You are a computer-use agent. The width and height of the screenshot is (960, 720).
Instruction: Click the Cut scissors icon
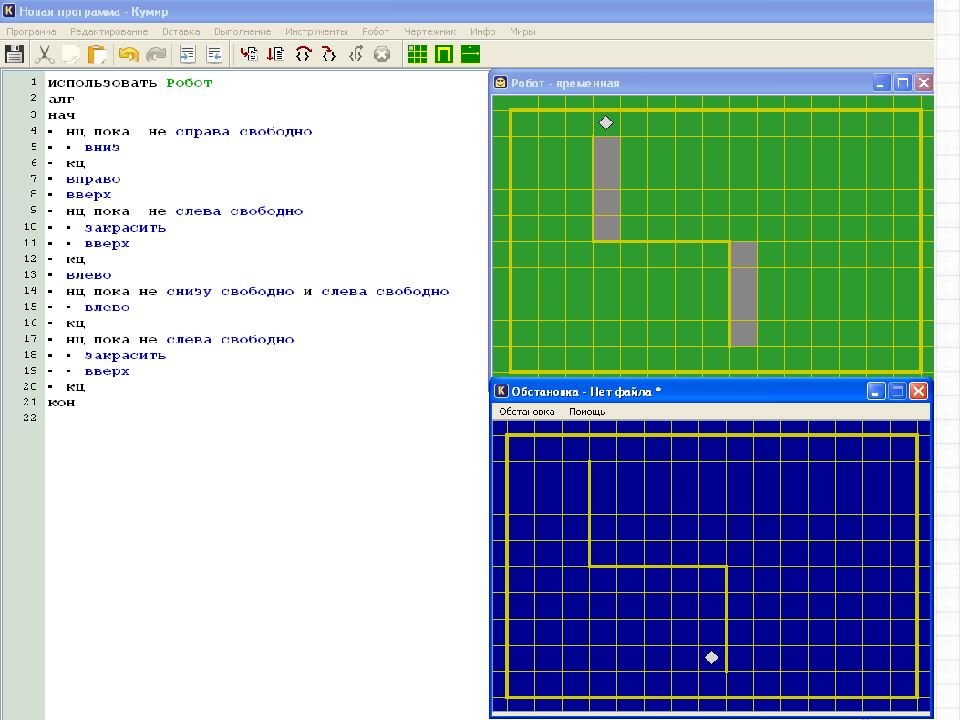44,54
